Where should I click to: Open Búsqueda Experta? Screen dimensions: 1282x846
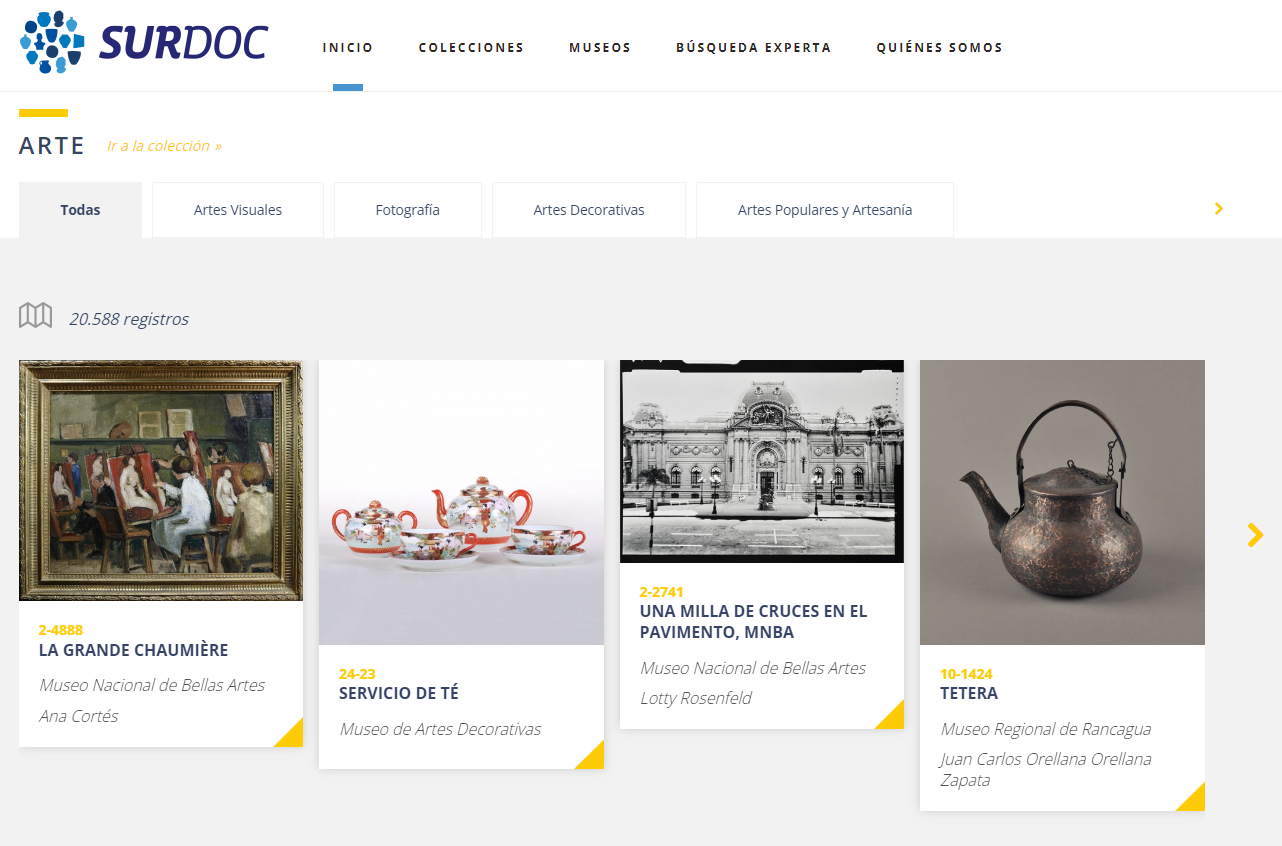tap(753, 48)
